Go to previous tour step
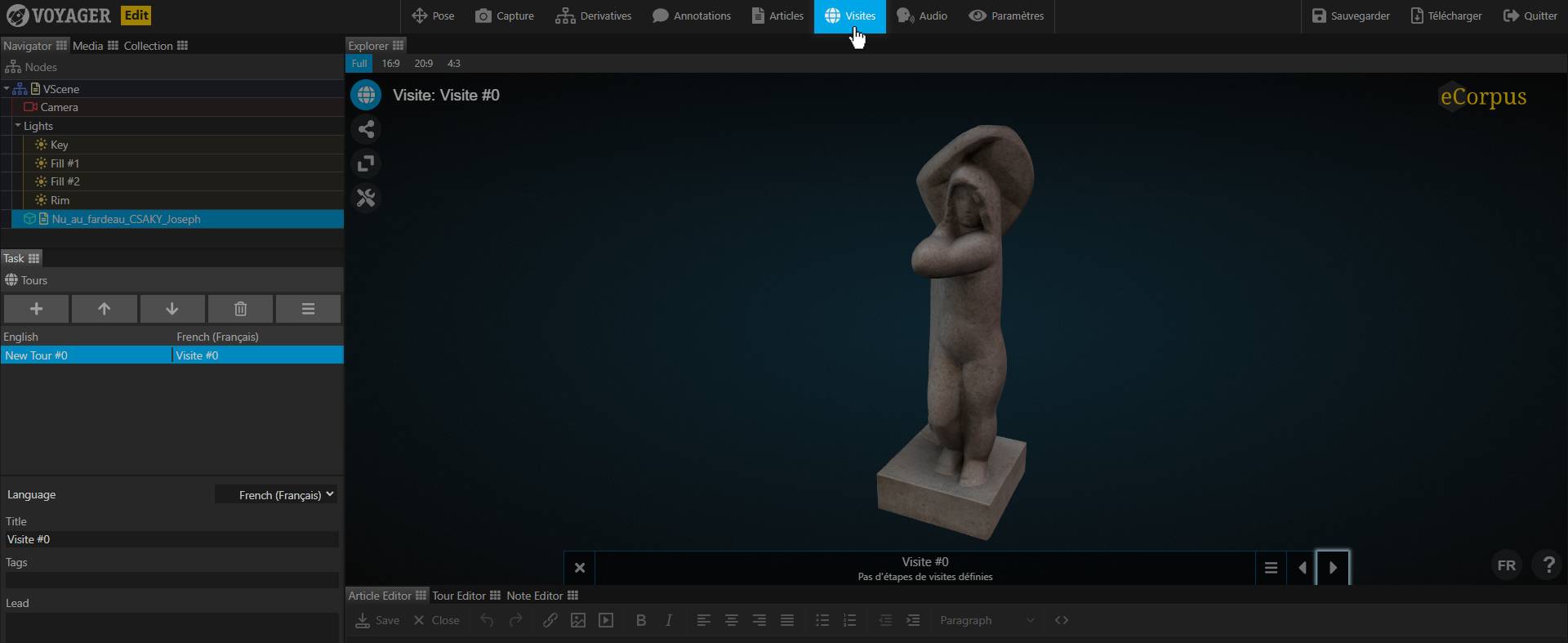The image size is (1568, 643). (1302, 568)
